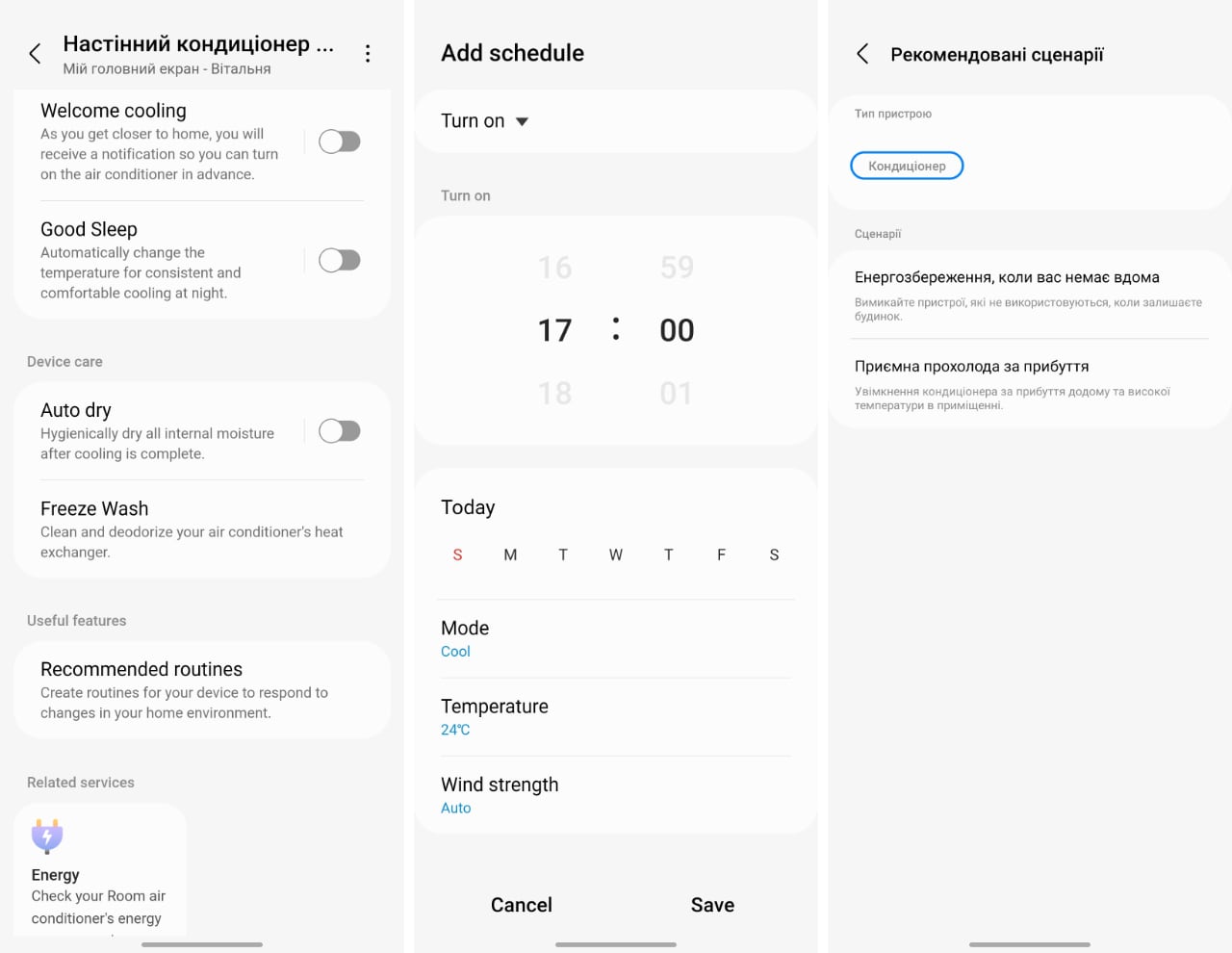Go back from Рекомендовані сценарії screen
This screenshot has width=1232, height=953.
tap(862, 54)
